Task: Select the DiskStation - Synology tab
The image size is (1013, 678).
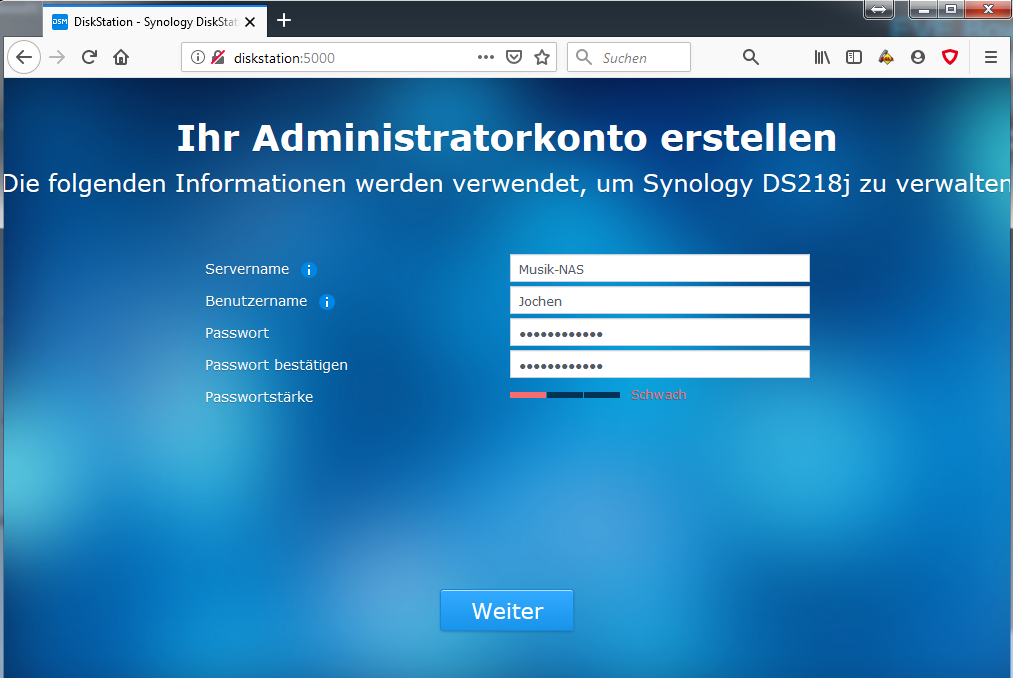Action: [155, 21]
